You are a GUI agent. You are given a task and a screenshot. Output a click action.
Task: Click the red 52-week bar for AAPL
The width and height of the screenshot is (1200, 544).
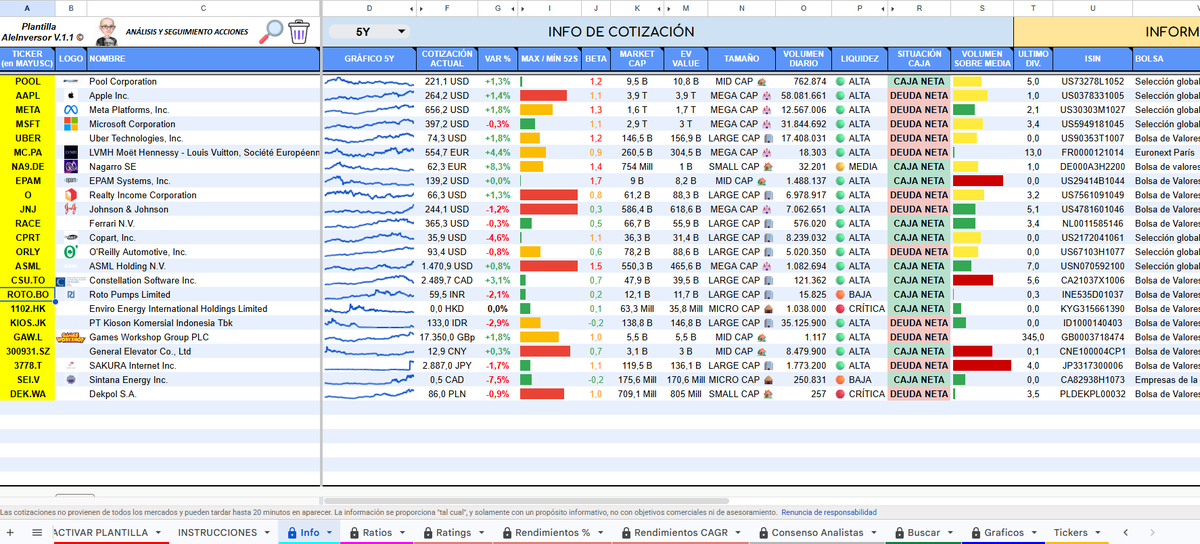[x=544, y=96]
